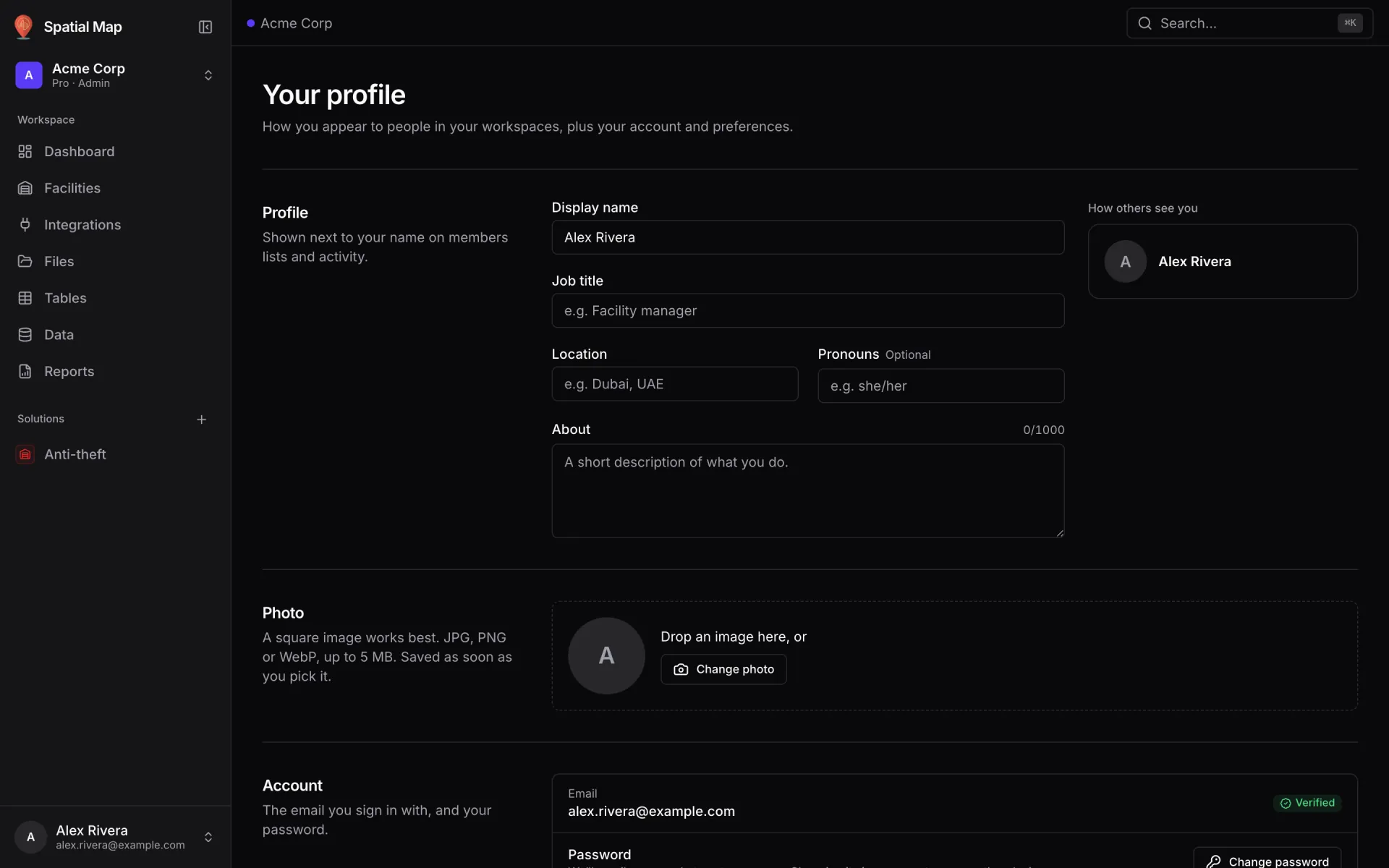This screenshot has height=868, width=1389.
Task: Click the camera icon in Change photo
Action: 681,670
